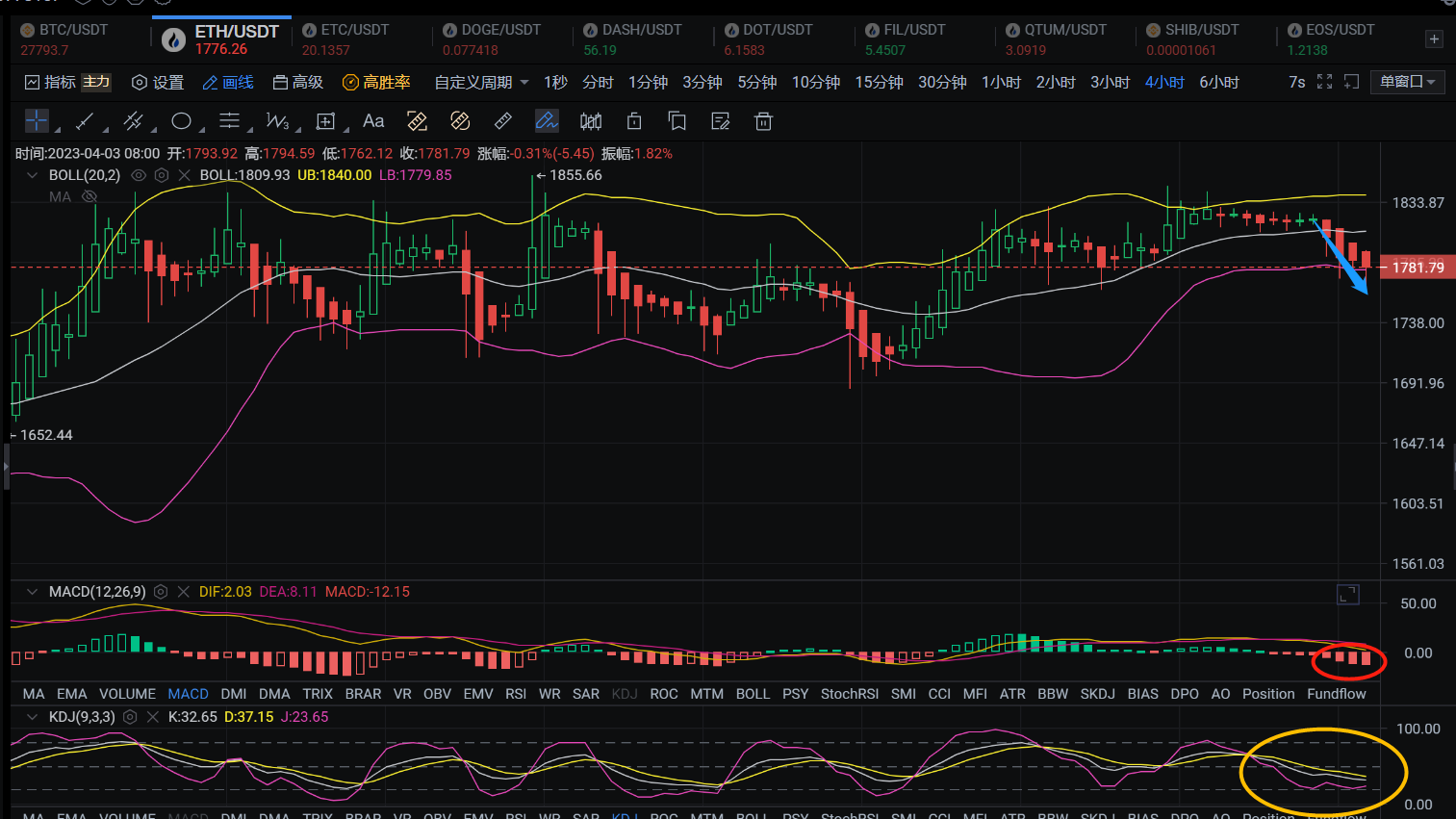Select Position below the MACD chart
This screenshot has height=819, width=1456.
(x=1268, y=694)
